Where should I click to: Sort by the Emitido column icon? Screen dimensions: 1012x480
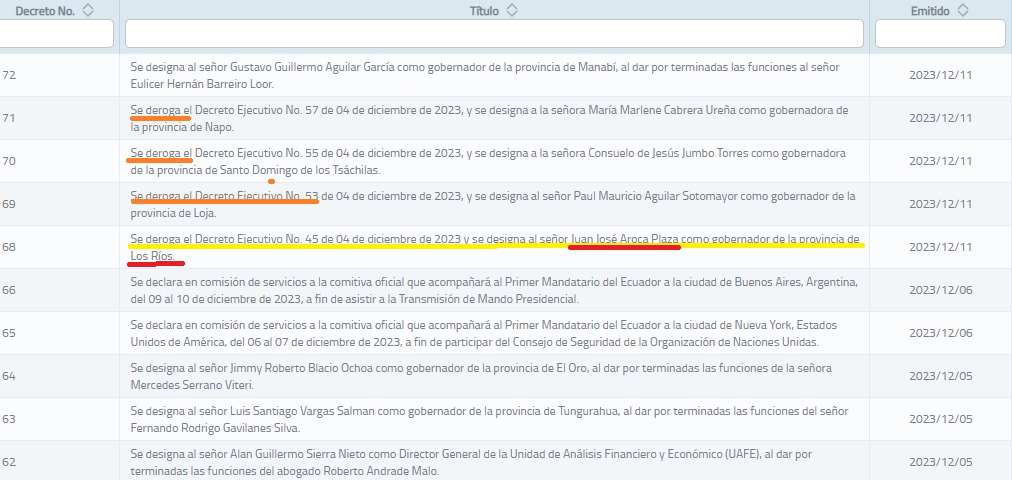coord(963,10)
